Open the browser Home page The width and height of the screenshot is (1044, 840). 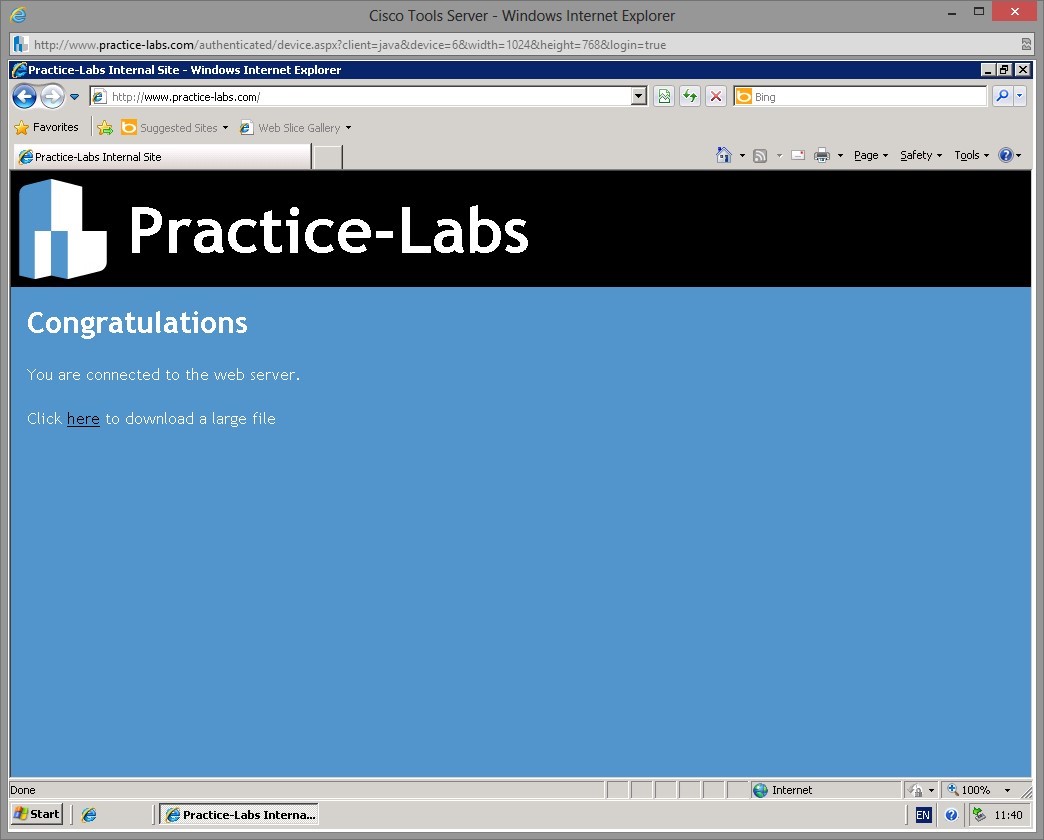pos(725,155)
